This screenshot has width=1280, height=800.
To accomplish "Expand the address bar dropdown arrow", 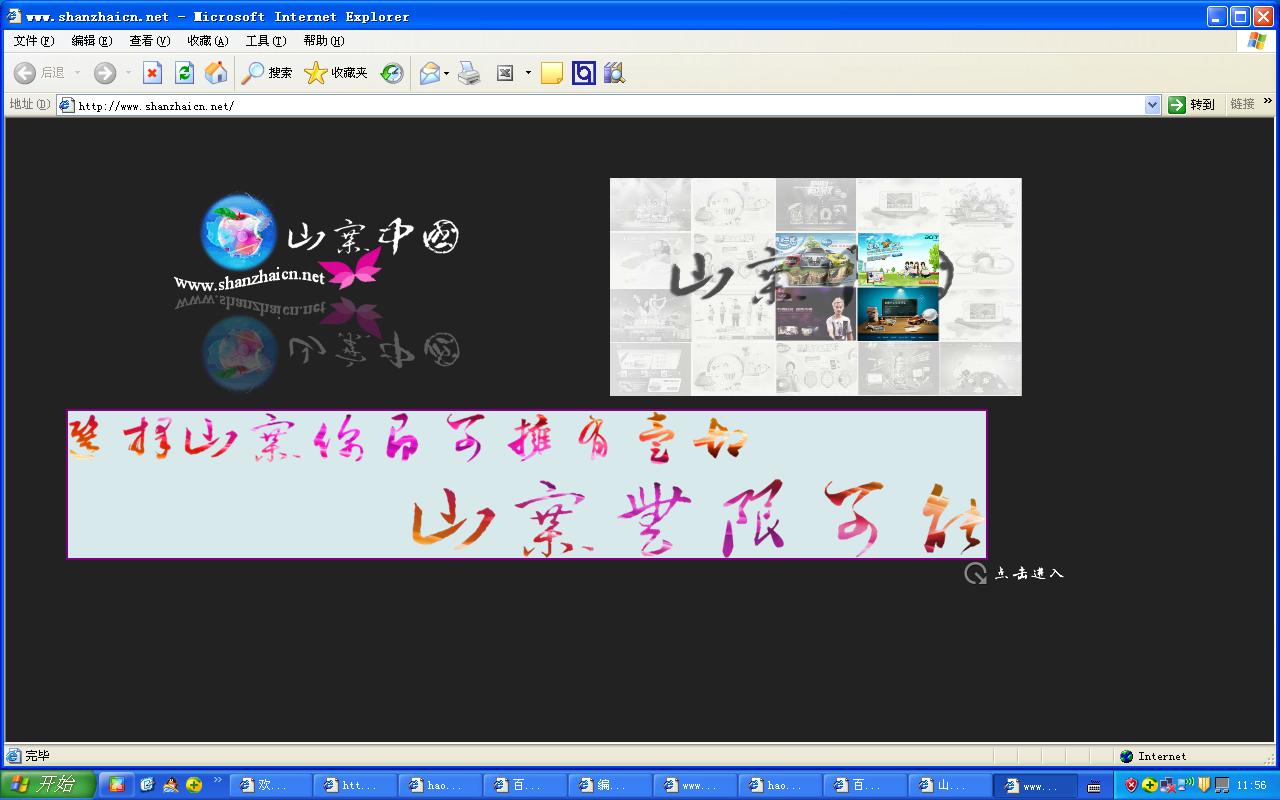I will (x=1152, y=105).
